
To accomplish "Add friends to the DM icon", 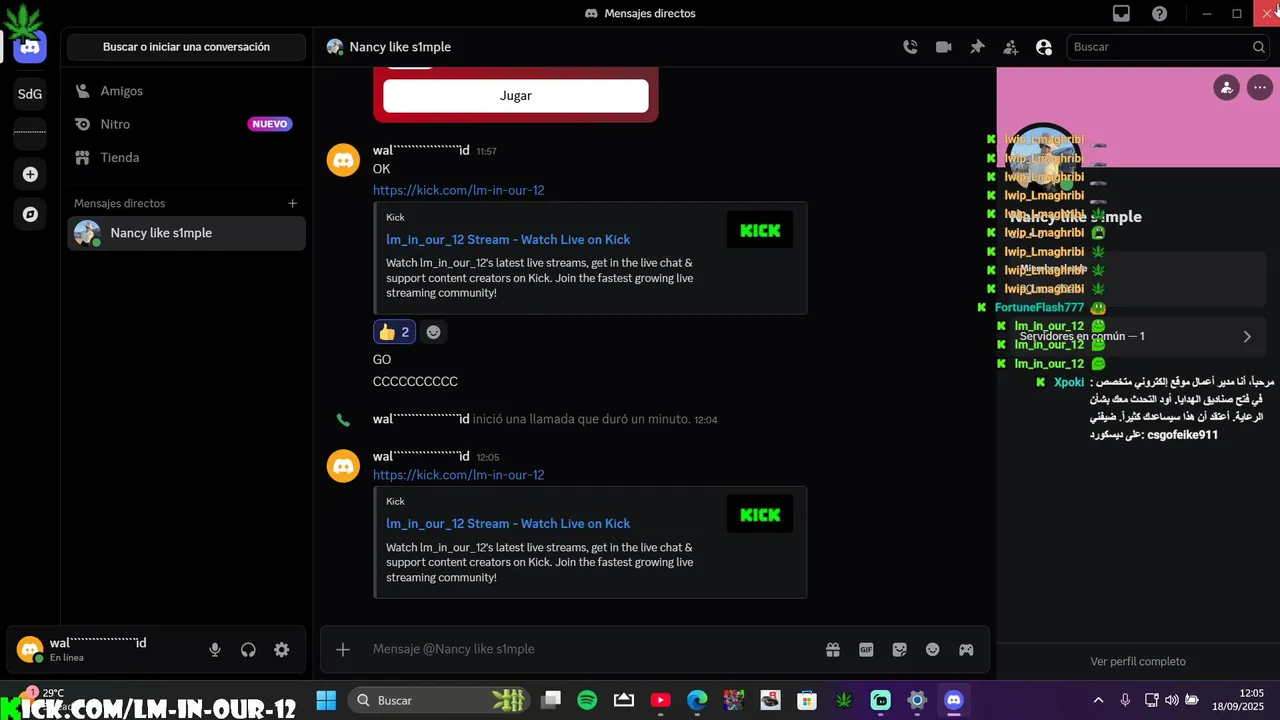I will (x=1011, y=47).
